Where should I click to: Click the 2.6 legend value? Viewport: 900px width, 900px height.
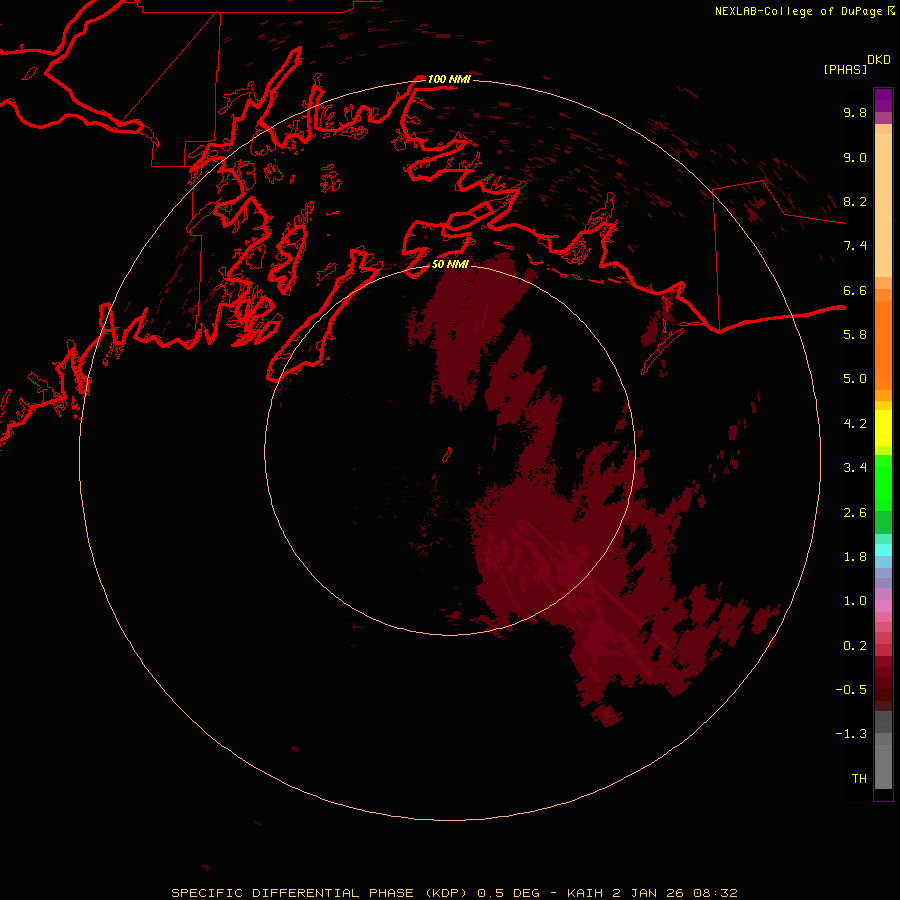click(855, 513)
